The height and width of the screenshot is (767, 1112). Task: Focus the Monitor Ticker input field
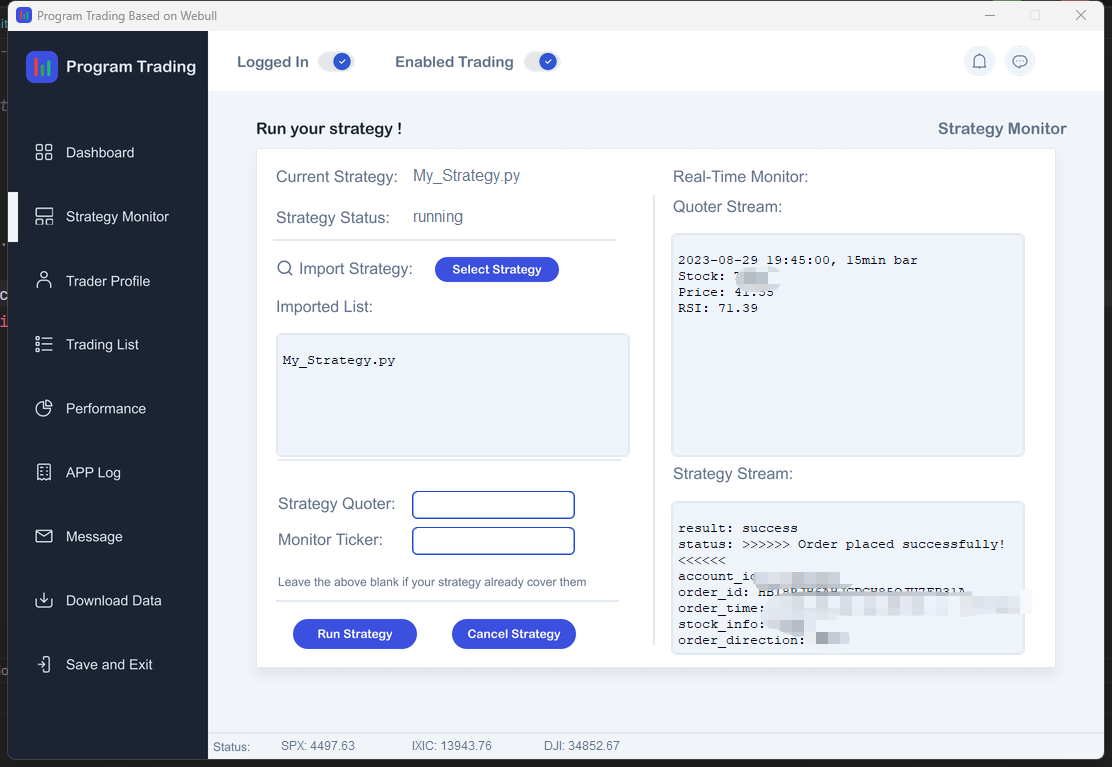493,541
